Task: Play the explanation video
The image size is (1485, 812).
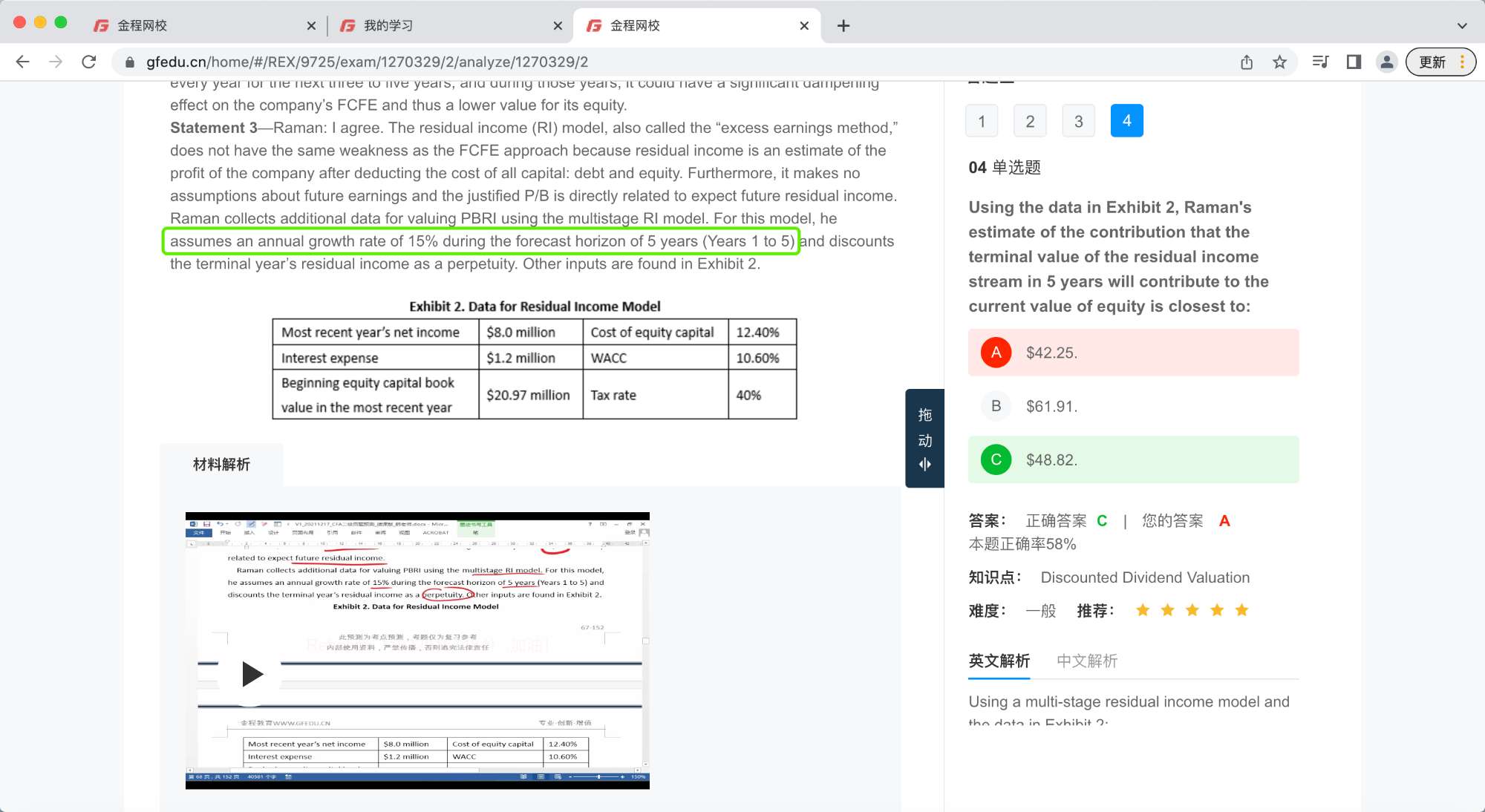Action: 252,674
